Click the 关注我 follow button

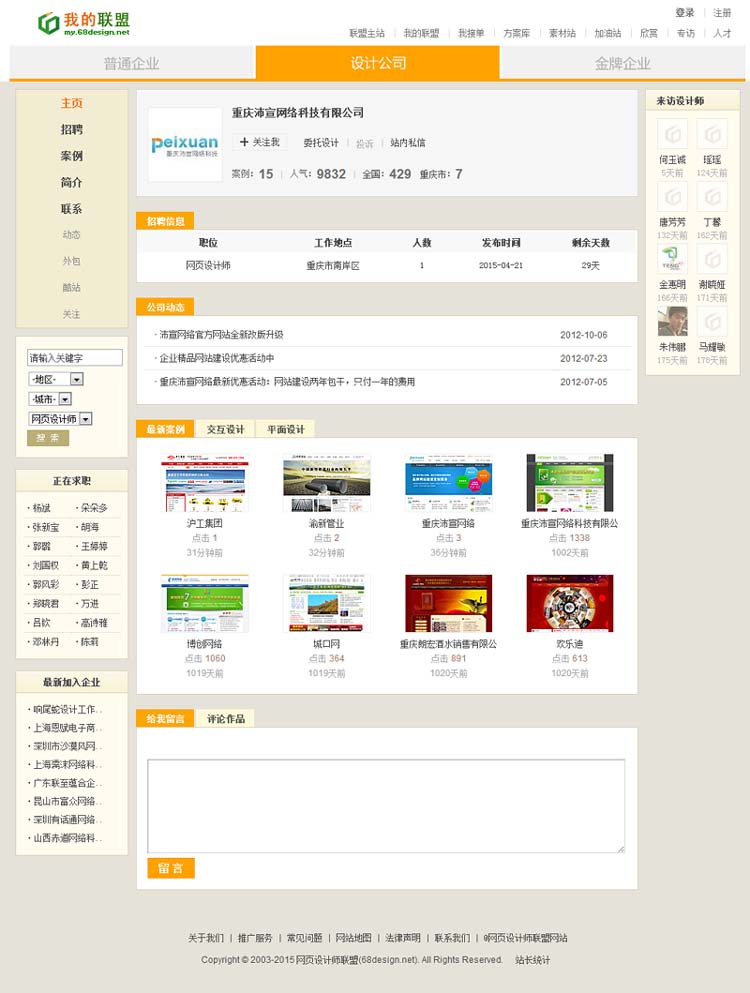260,142
